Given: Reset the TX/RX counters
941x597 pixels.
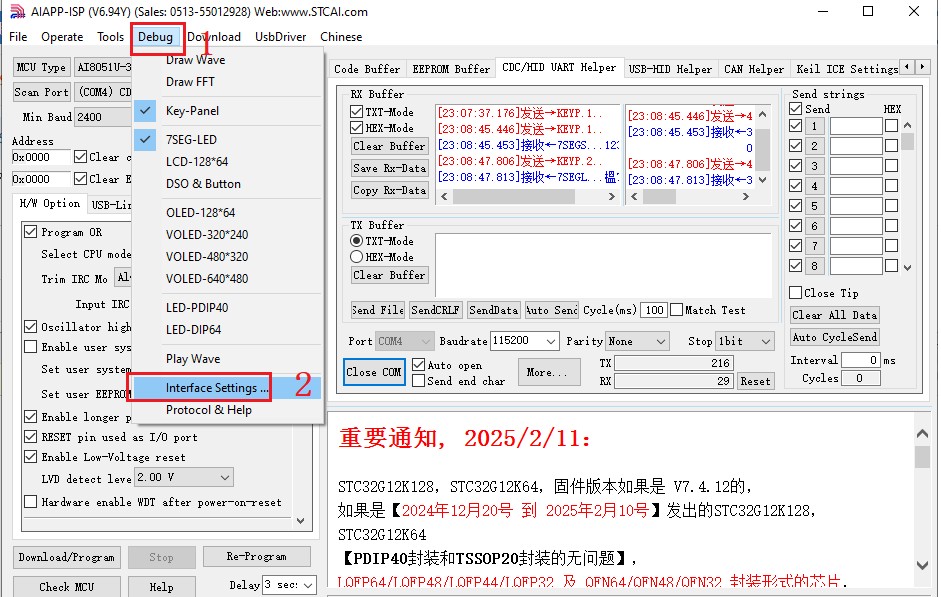Looking at the screenshot, I should pyautogui.click(x=755, y=381).
